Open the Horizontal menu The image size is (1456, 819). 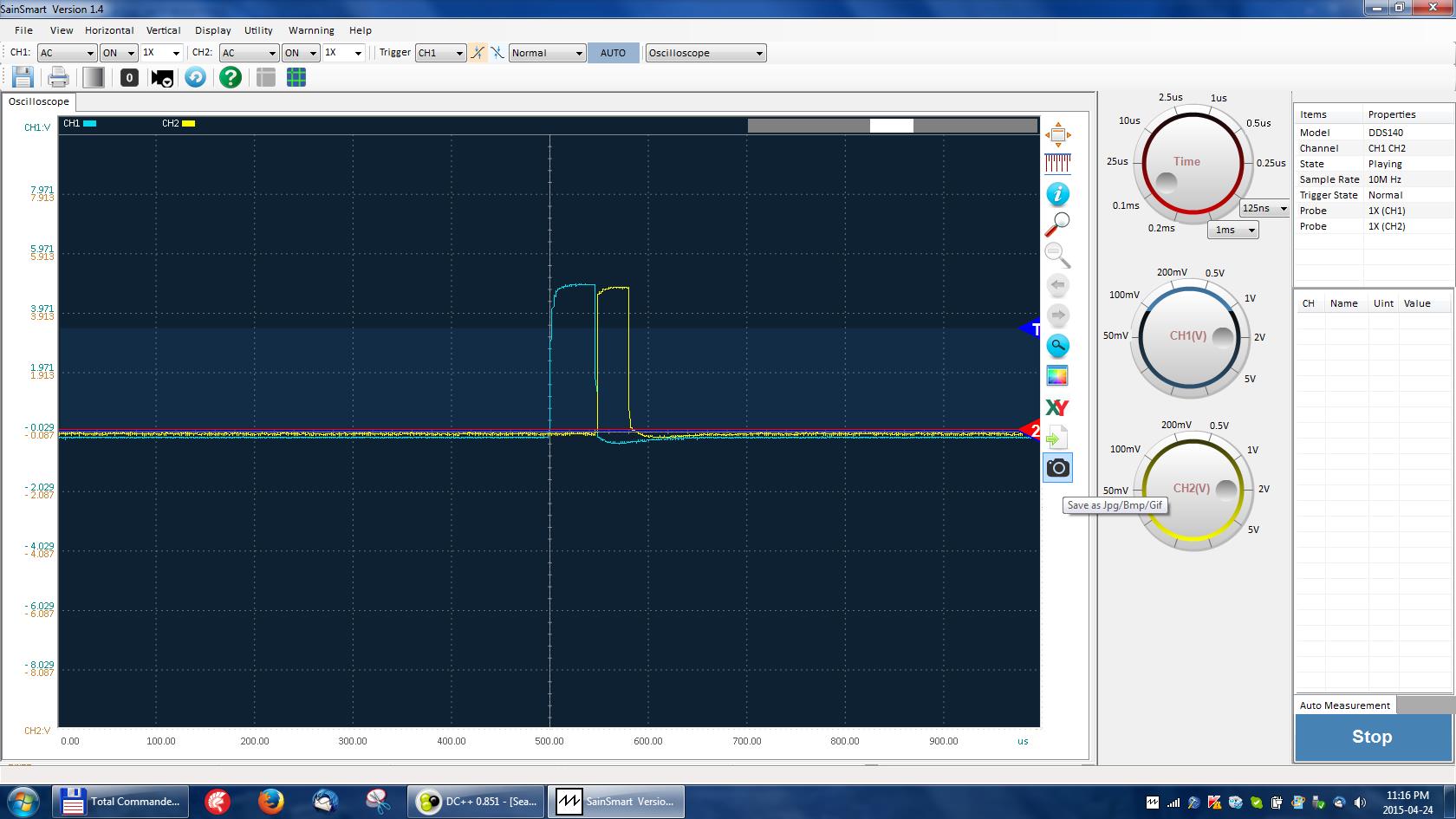pyautogui.click(x=109, y=30)
